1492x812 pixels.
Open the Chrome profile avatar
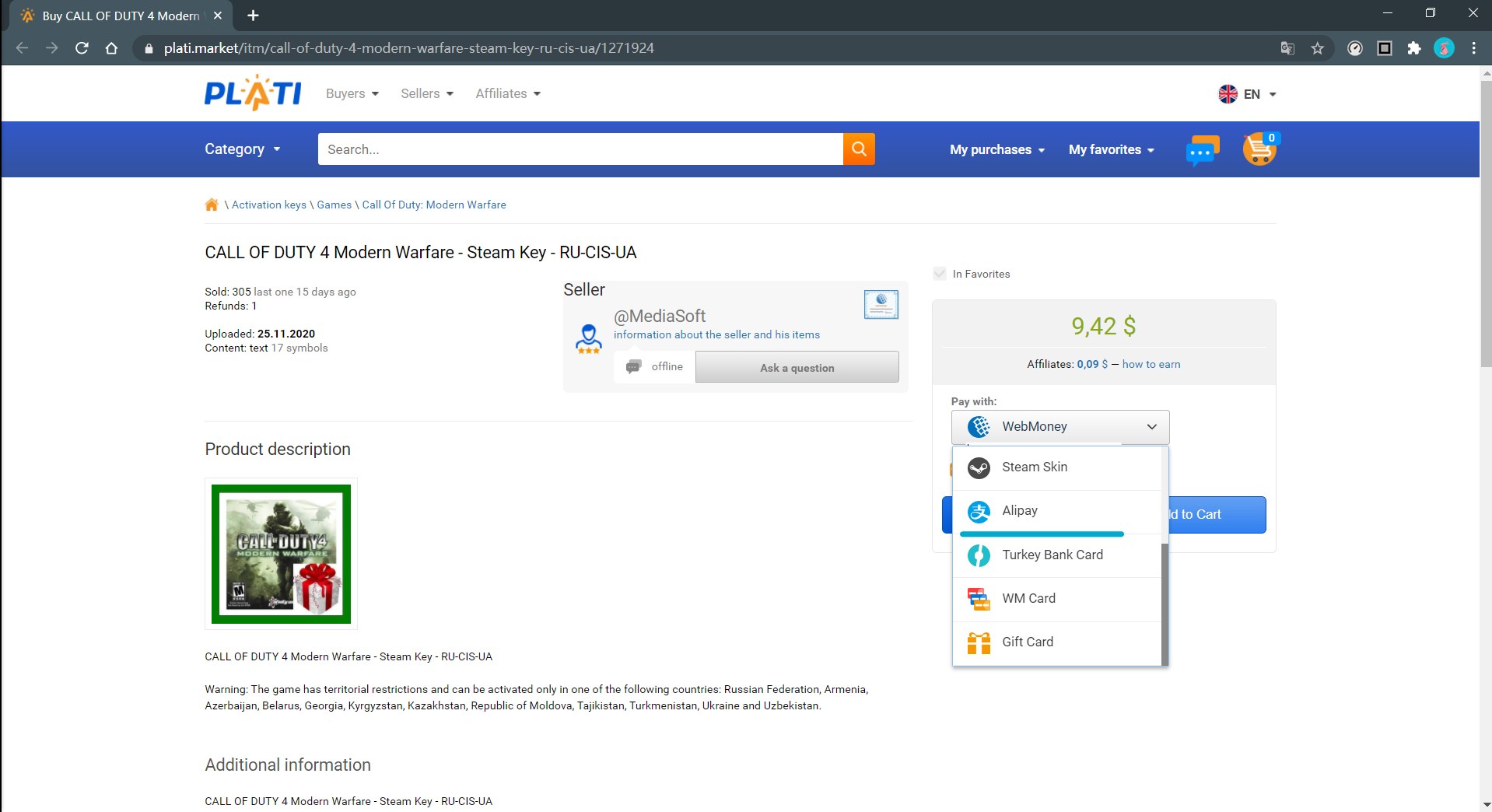1444,48
